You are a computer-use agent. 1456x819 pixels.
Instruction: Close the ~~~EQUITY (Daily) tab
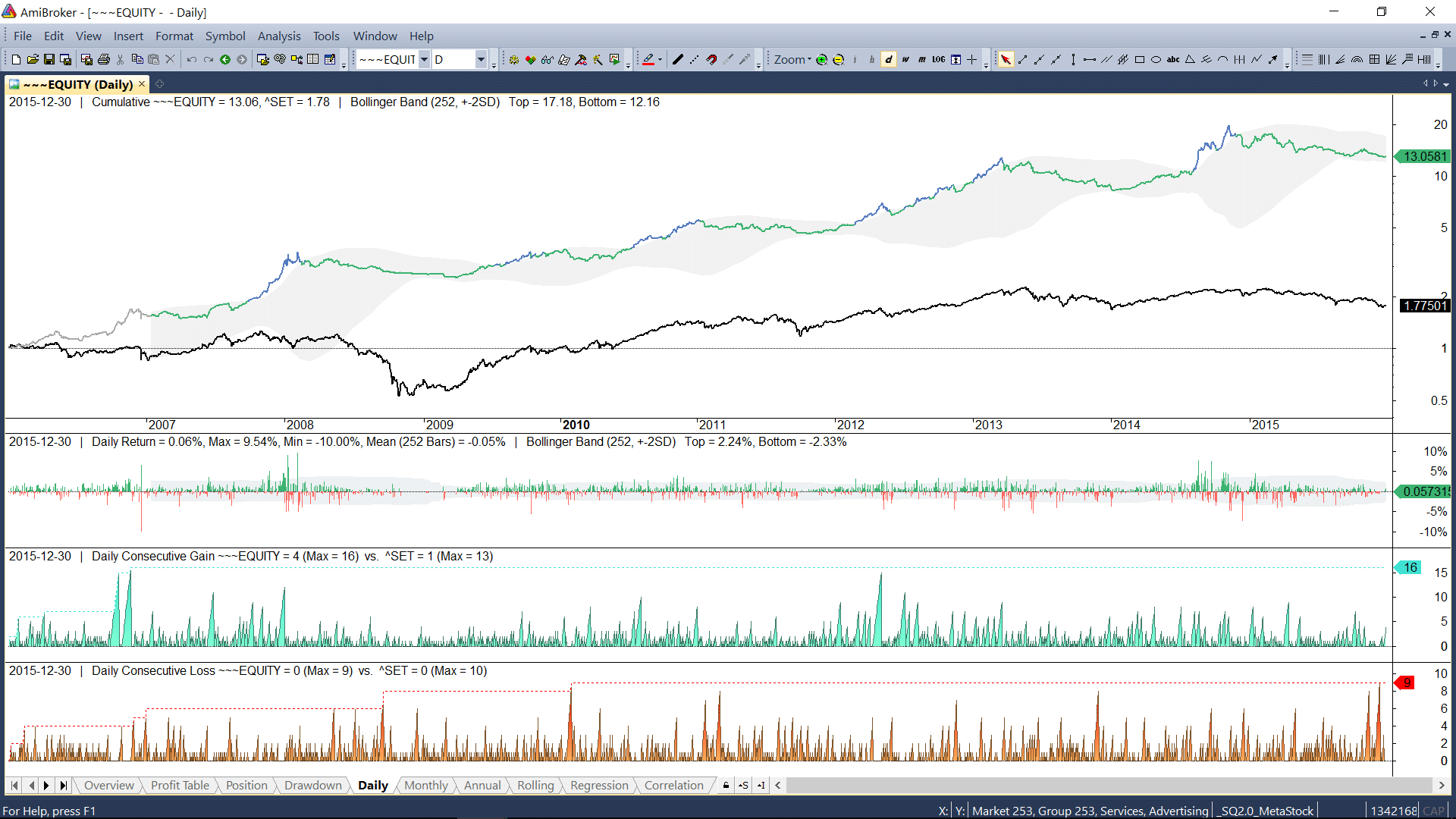pos(142,84)
